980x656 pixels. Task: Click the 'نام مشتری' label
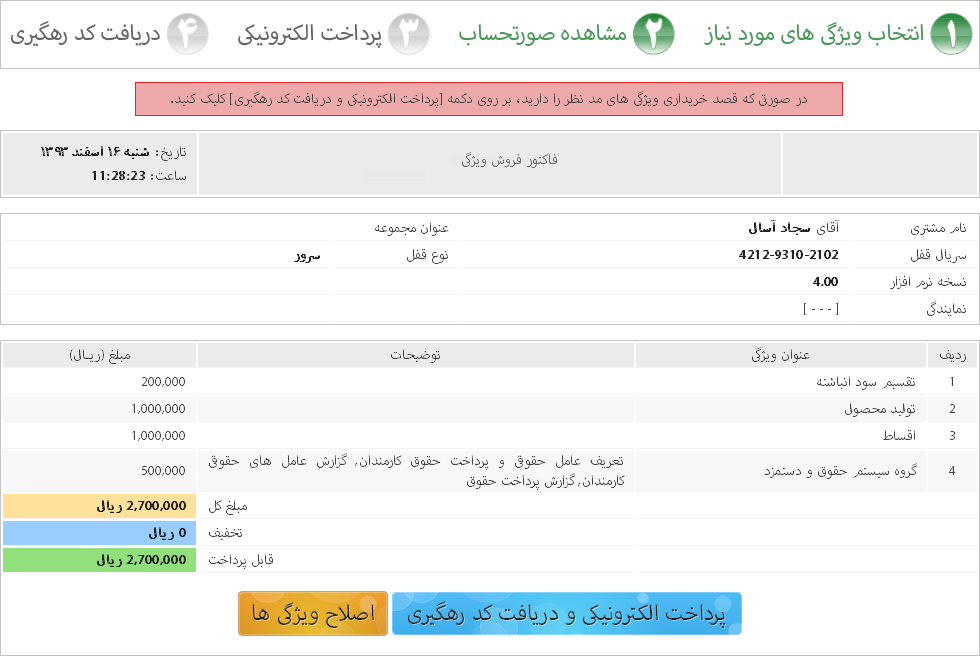tap(938, 228)
